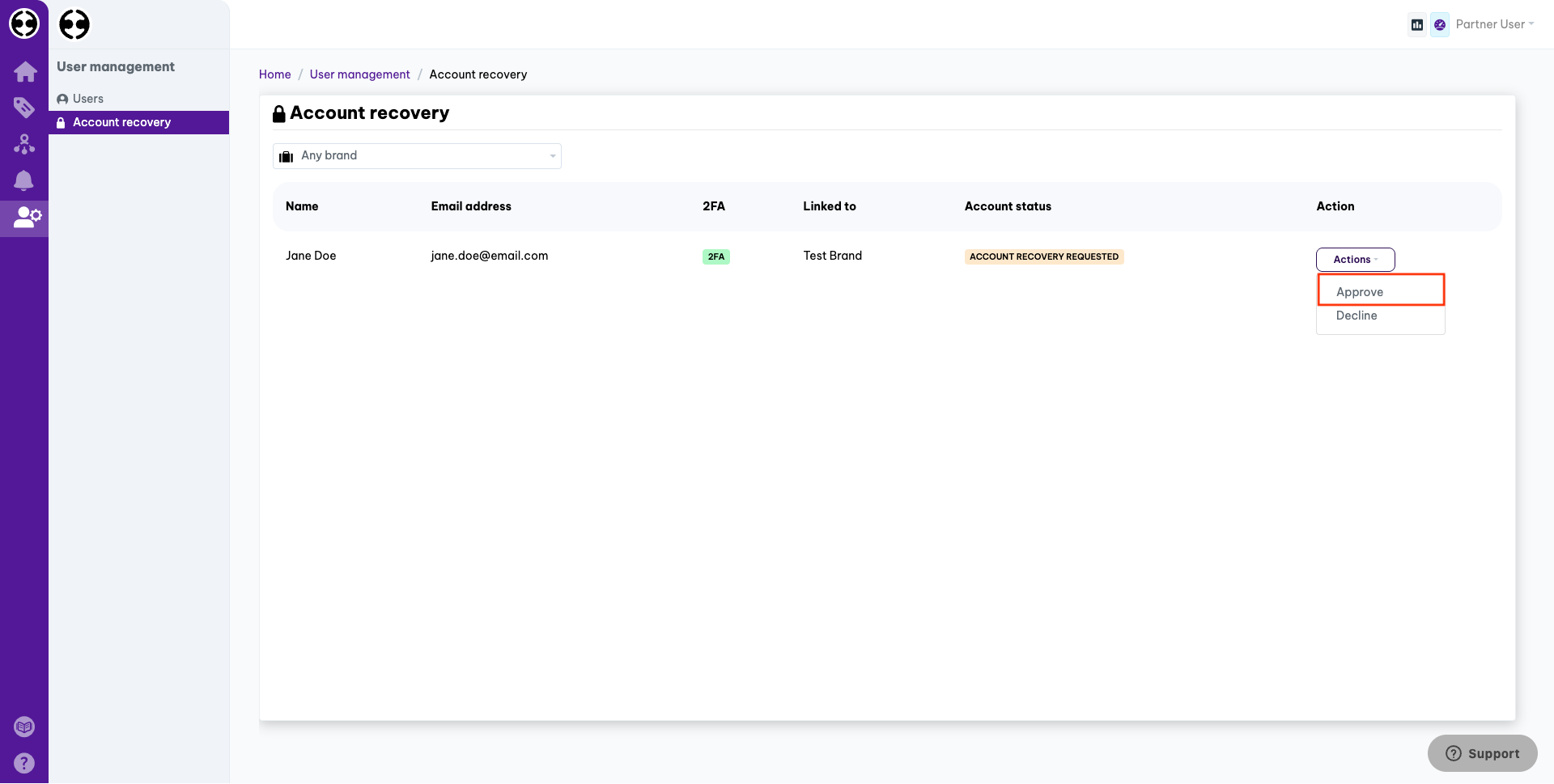1554x784 pixels.
Task: Click the Email address column header
Action: (471, 206)
